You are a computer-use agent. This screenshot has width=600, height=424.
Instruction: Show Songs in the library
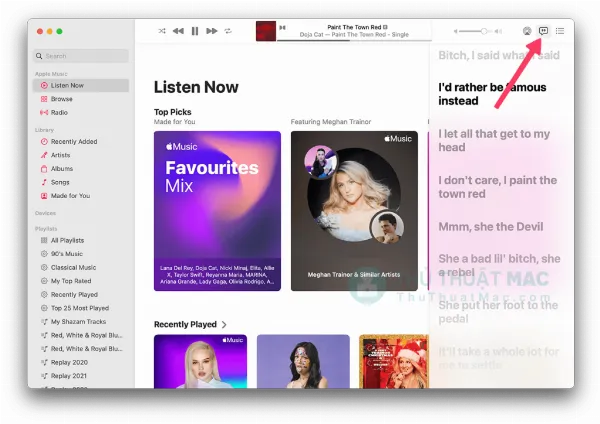click(60, 182)
